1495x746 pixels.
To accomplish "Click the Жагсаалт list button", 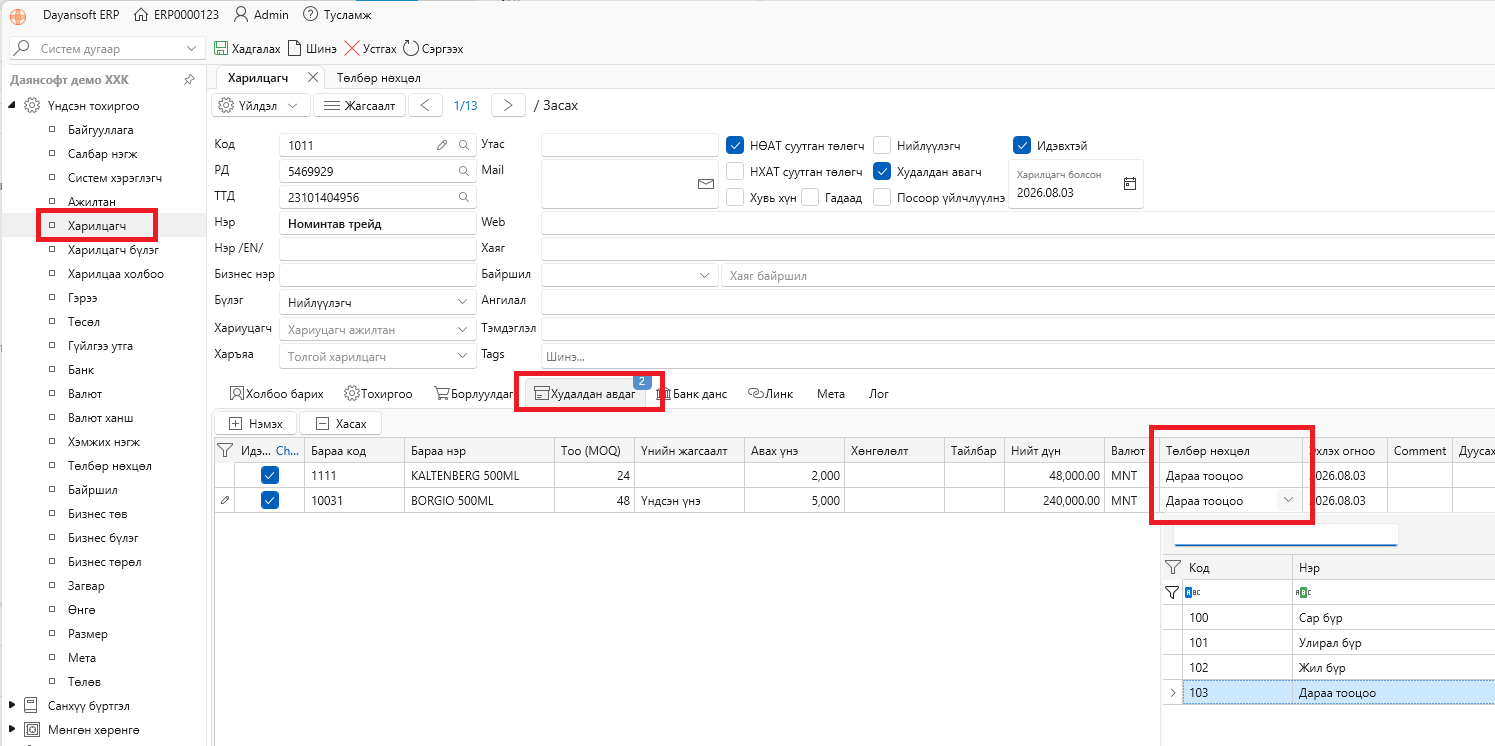I will point(359,105).
